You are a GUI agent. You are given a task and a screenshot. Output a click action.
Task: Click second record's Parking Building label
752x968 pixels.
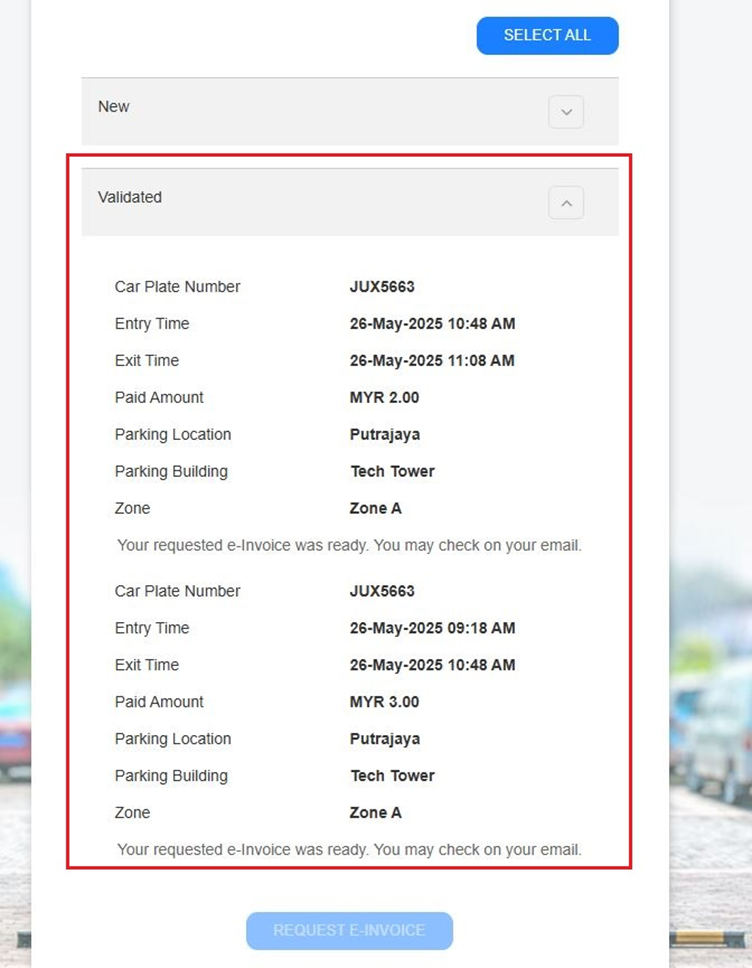point(171,776)
